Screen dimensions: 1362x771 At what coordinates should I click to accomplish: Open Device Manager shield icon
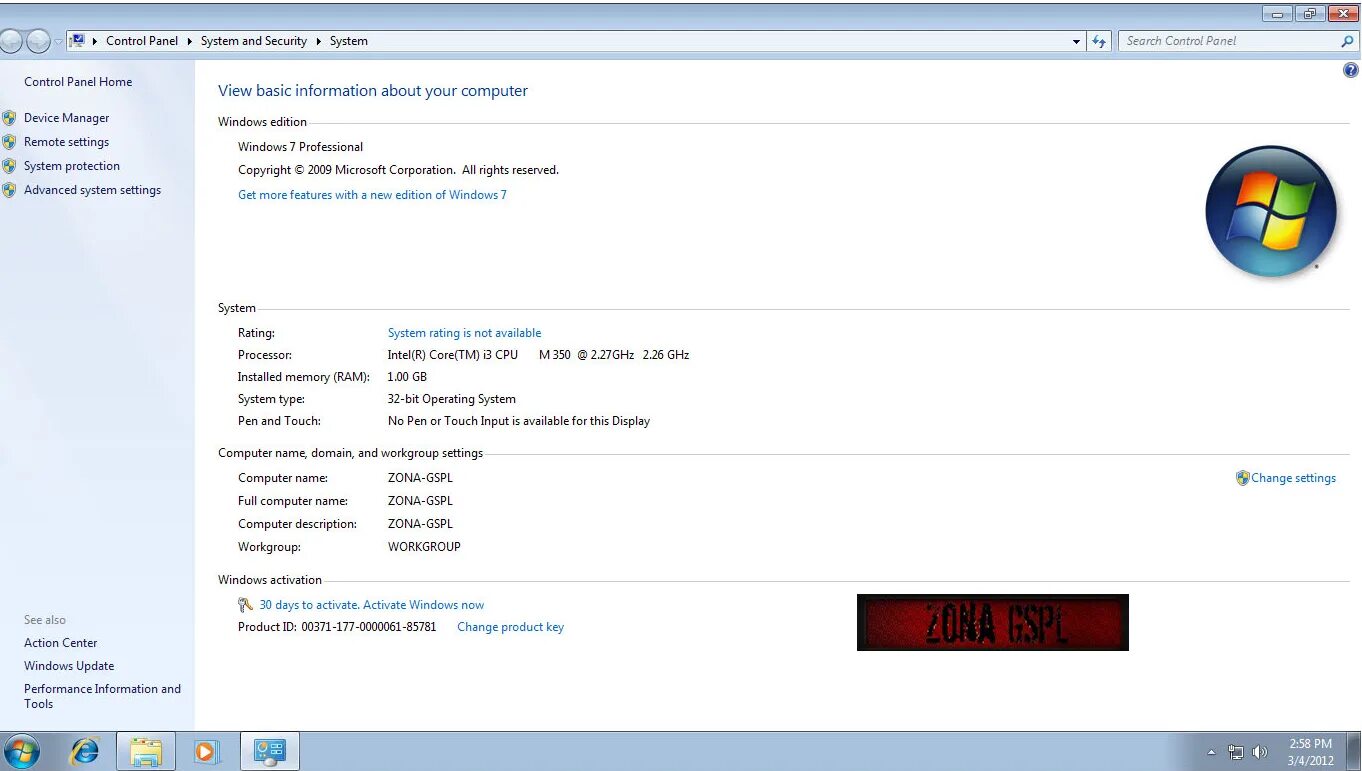(9, 118)
